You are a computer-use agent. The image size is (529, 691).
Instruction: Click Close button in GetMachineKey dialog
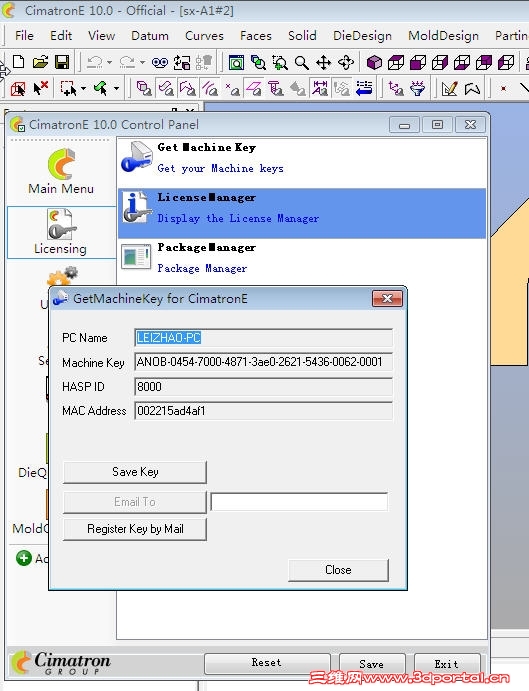point(339,570)
